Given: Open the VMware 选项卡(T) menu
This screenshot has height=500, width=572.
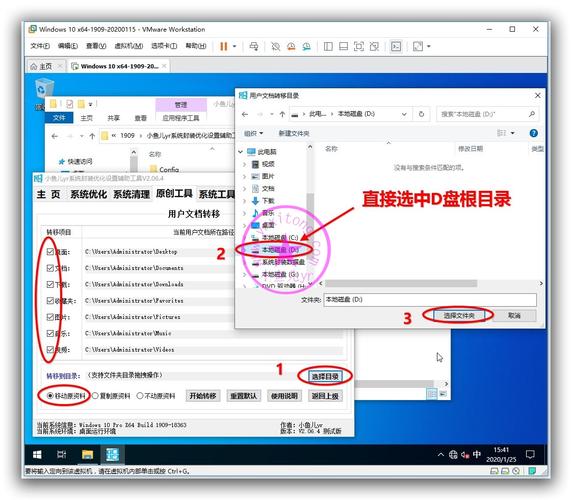Looking at the screenshot, I should pos(164,46).
